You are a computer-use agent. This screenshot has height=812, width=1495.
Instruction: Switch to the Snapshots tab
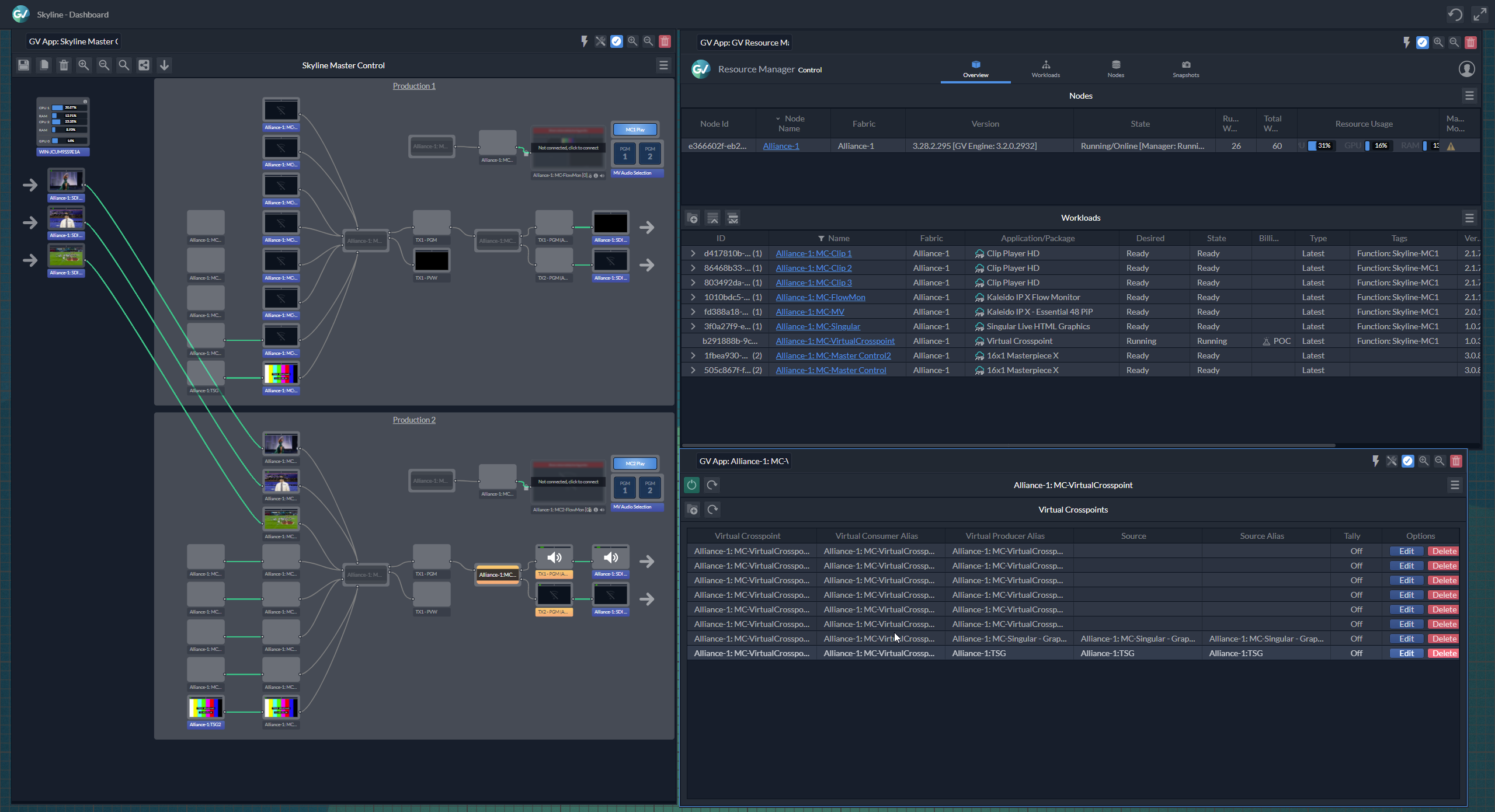pos(1185,69)
